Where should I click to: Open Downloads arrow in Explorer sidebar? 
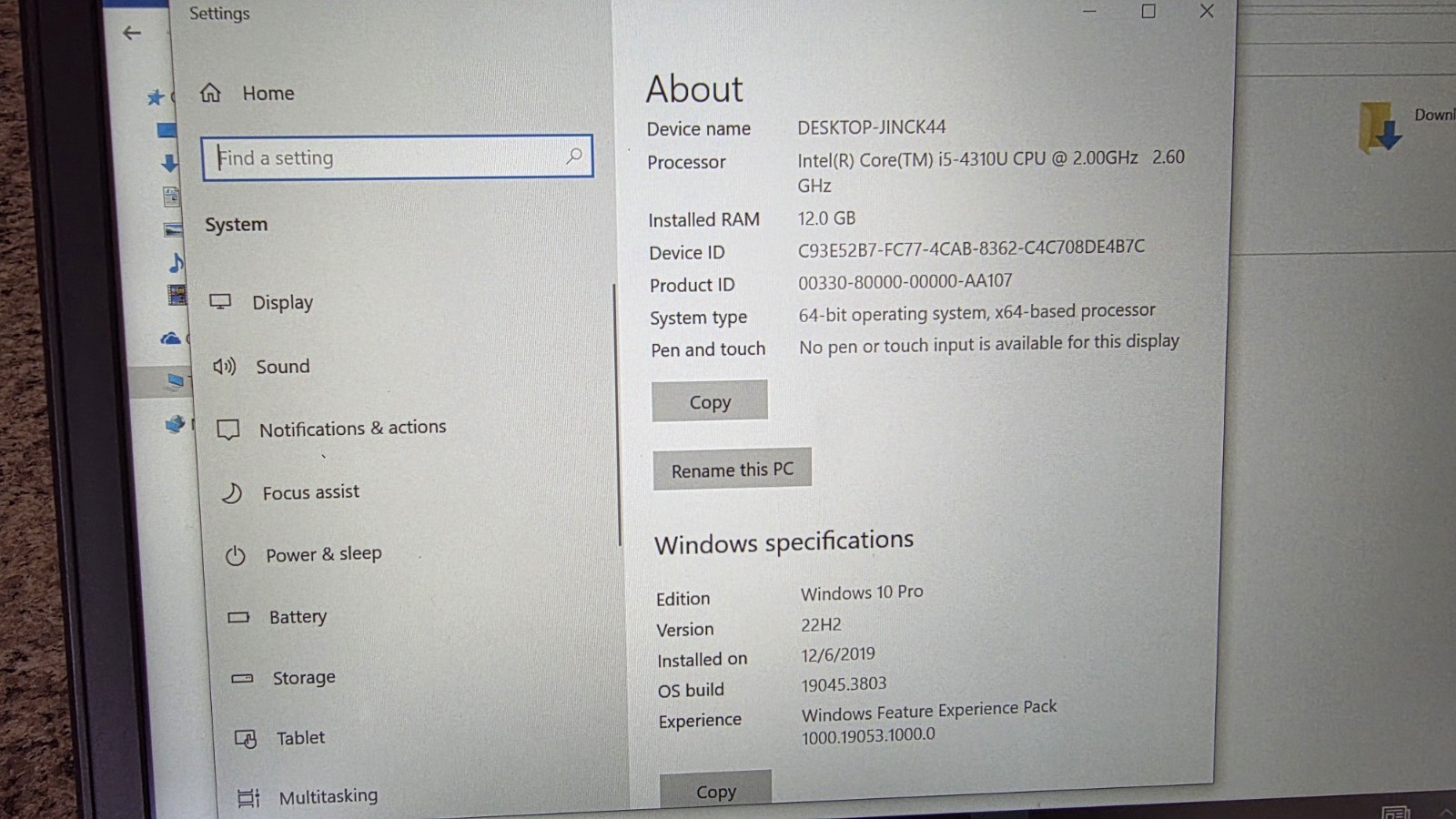point(169,164)
